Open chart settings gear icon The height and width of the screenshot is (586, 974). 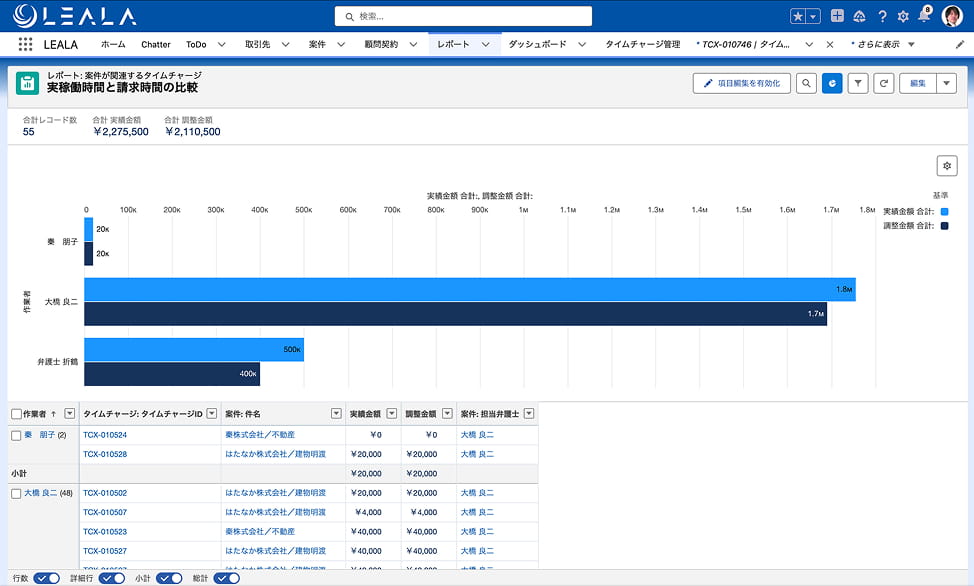947,166
